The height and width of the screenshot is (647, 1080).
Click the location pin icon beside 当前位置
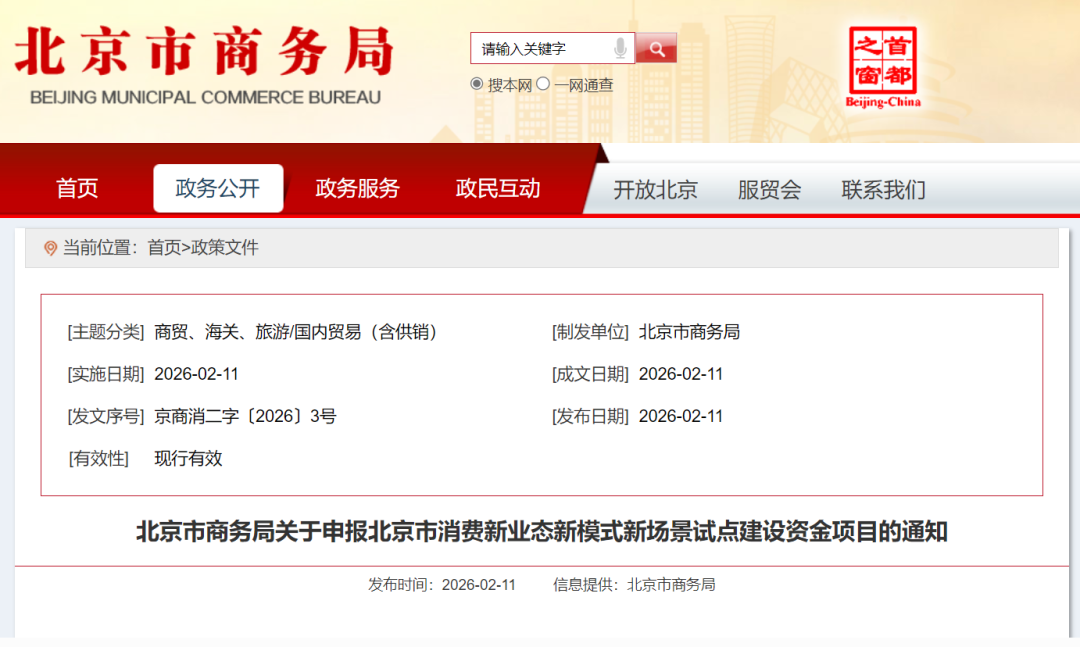tap(51, 247)
